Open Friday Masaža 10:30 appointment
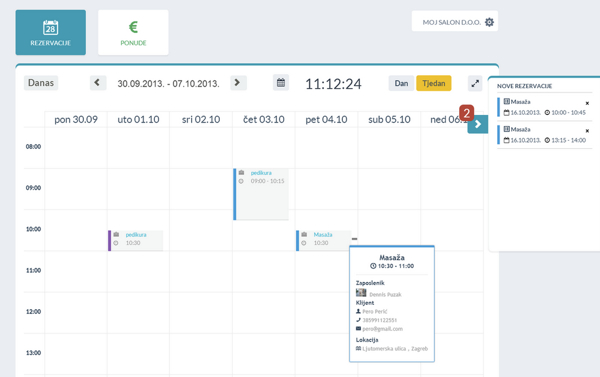 click(324, 240)
